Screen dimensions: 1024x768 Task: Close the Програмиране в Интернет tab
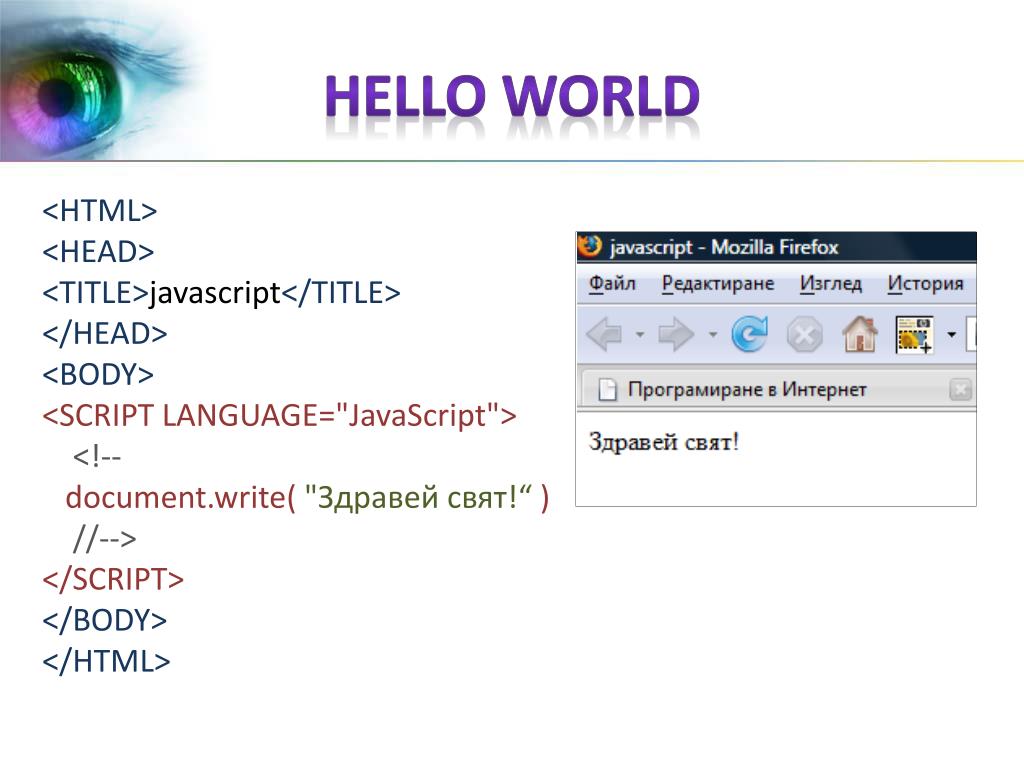point(961,390)
